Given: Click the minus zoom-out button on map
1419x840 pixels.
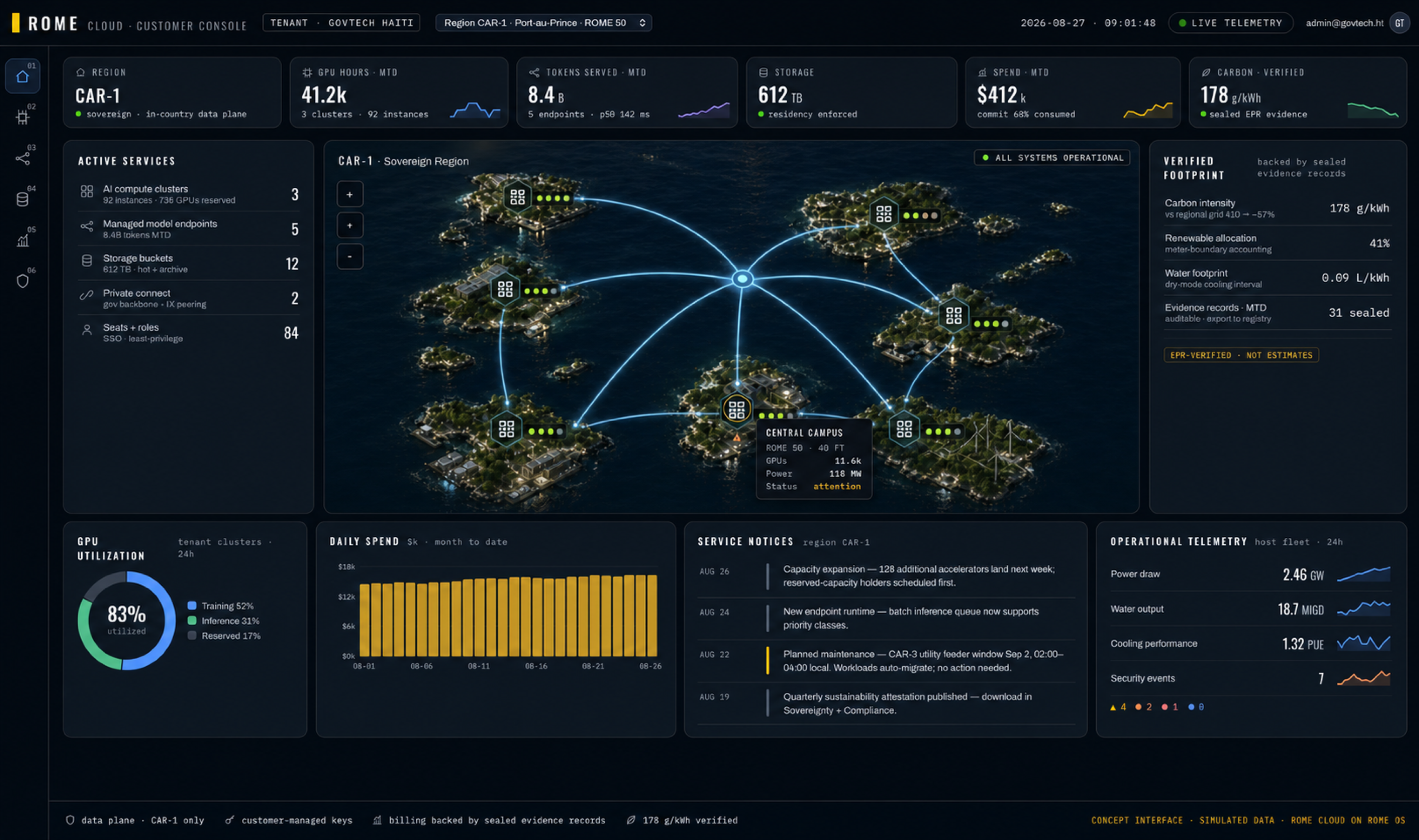Looking at the screenshot, I should tap(350, 256).
